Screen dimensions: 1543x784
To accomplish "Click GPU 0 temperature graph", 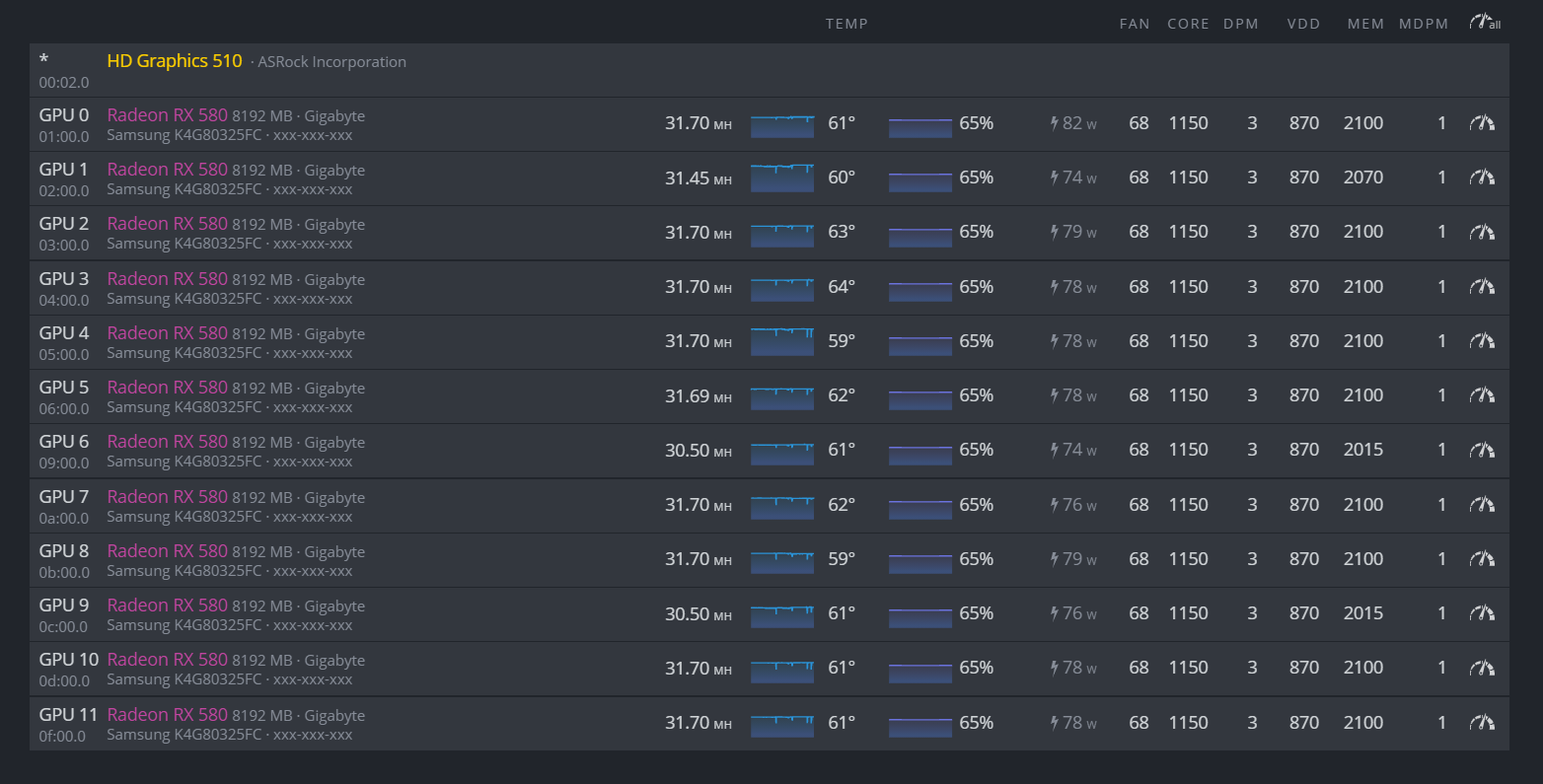I will click(782, 125).
